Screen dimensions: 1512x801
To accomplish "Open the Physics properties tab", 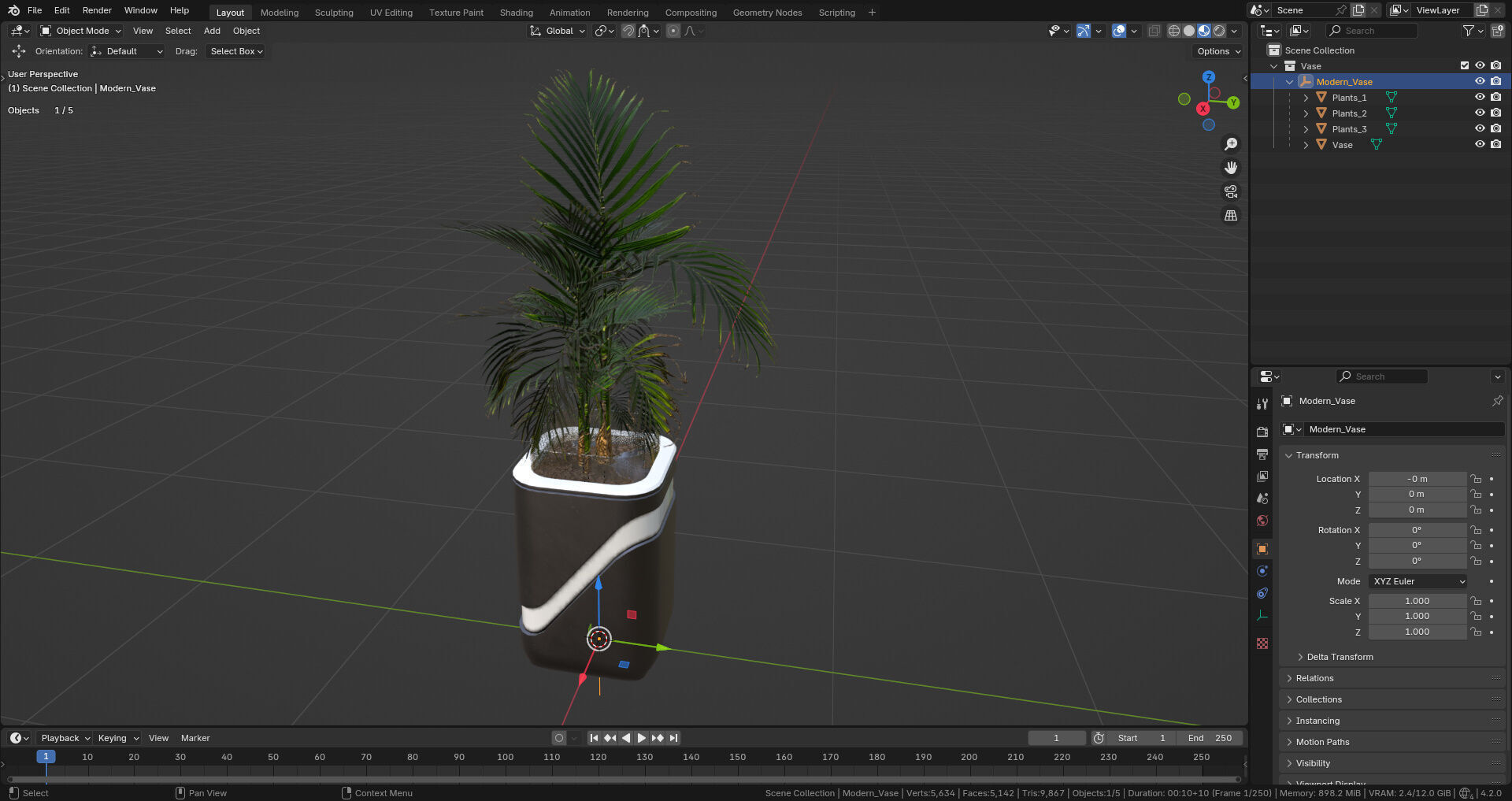I will pos(1262,571).
